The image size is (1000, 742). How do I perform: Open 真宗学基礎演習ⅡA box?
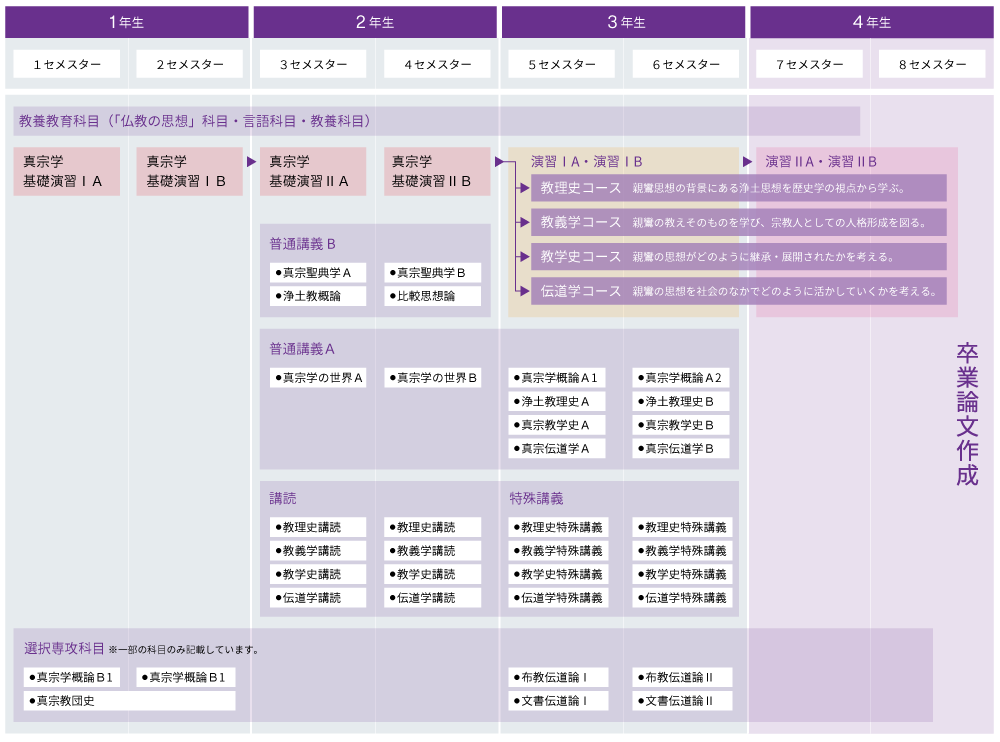point(313,172)
